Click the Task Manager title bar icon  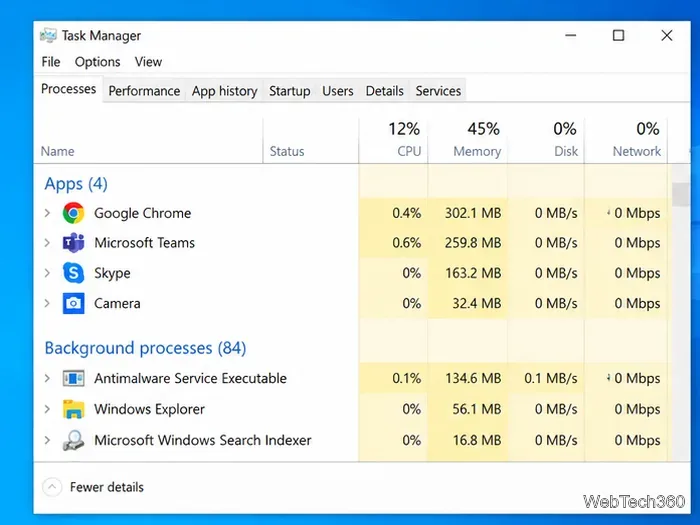(48, 35)
